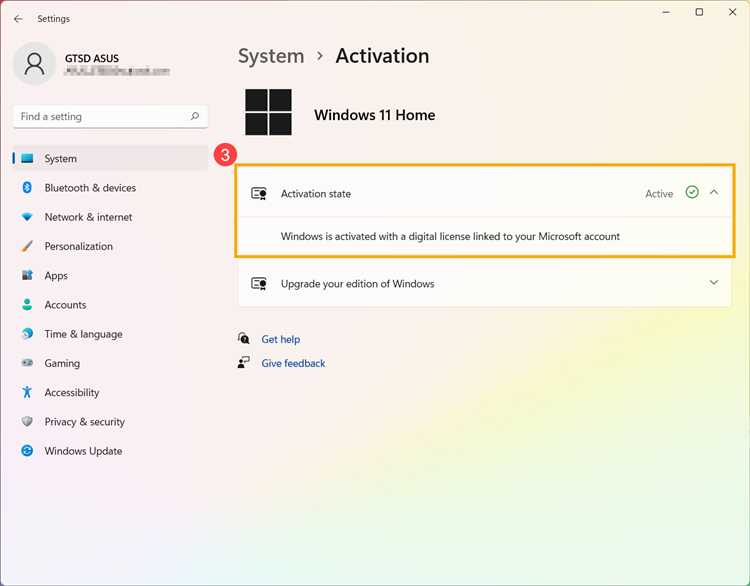The height and width of the screenshot is (586, 750).
Task: Click the digital license message text
Action: [450, 236]
